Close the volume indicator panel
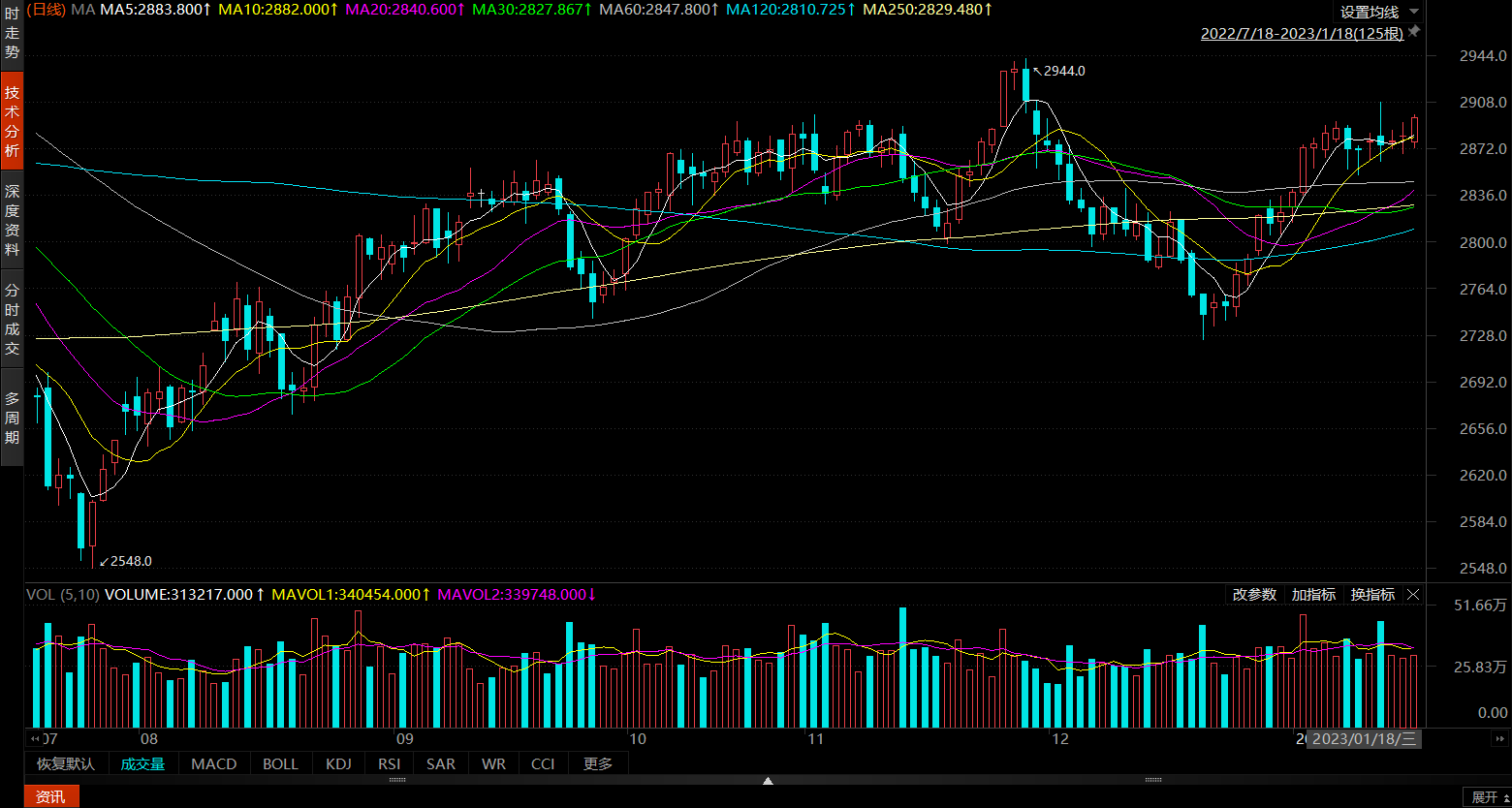 pyautogui.click(x=1413, y=595)
